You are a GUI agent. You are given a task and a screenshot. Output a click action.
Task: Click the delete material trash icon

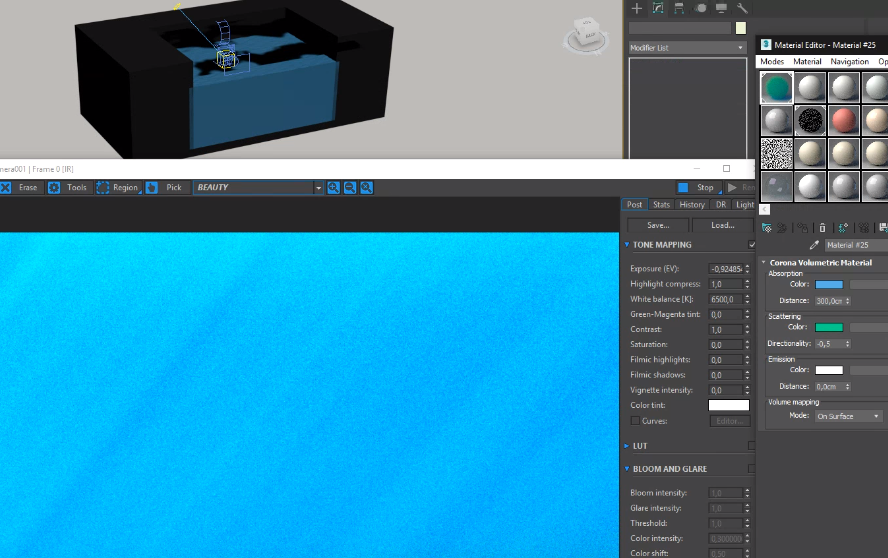pos(822,228)
